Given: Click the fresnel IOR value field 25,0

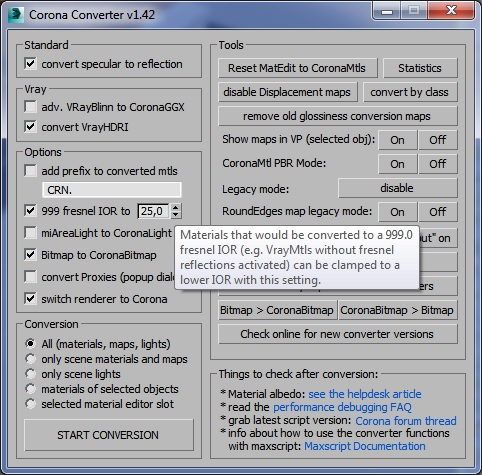Looking at the screenshot, I should pos(153,211).
